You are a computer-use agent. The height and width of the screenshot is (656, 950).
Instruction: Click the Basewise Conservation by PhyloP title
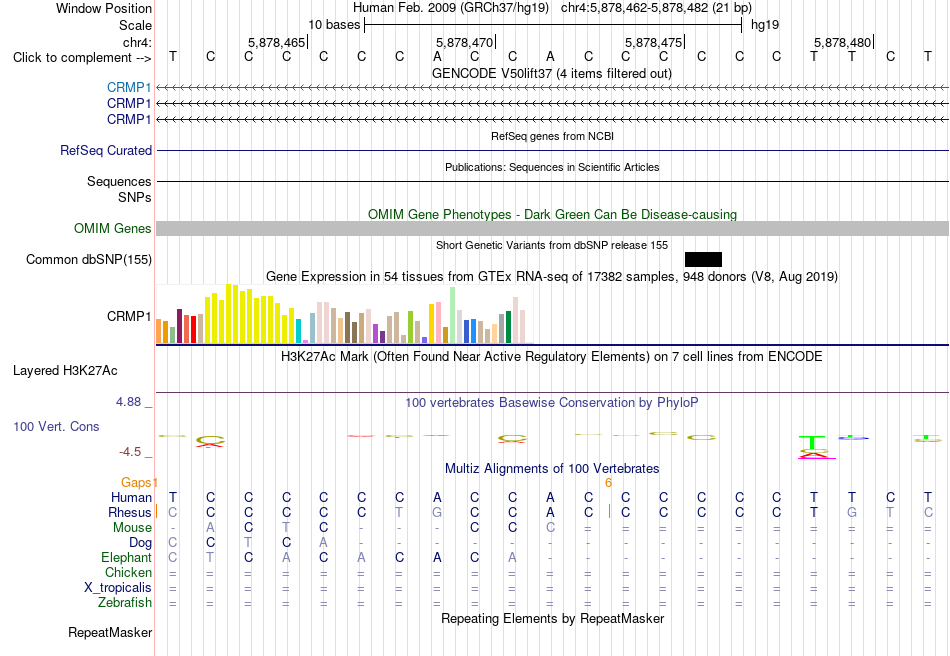pyautogui.click(x=552, y=402)
